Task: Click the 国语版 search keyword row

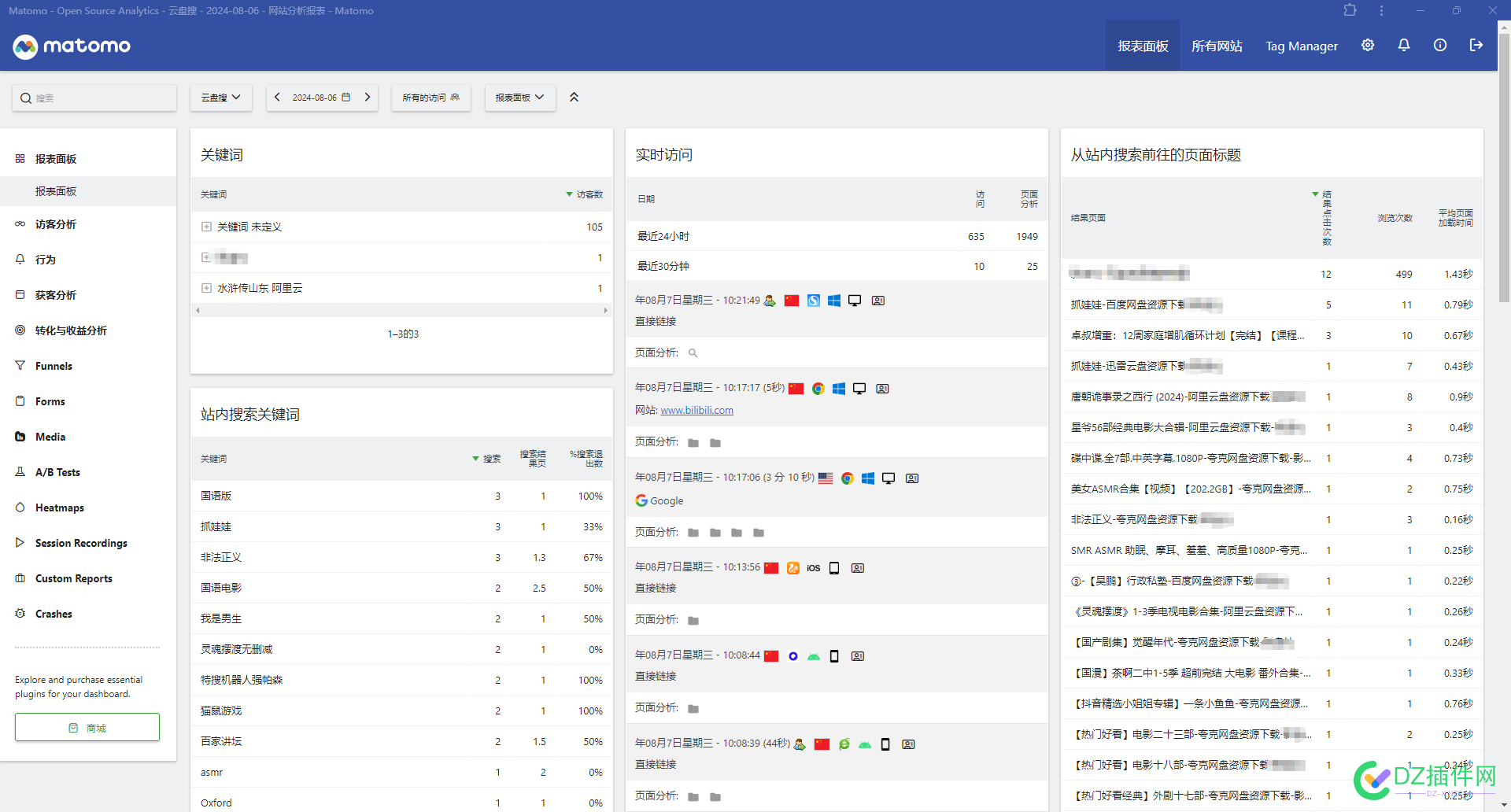Action: 401,496
